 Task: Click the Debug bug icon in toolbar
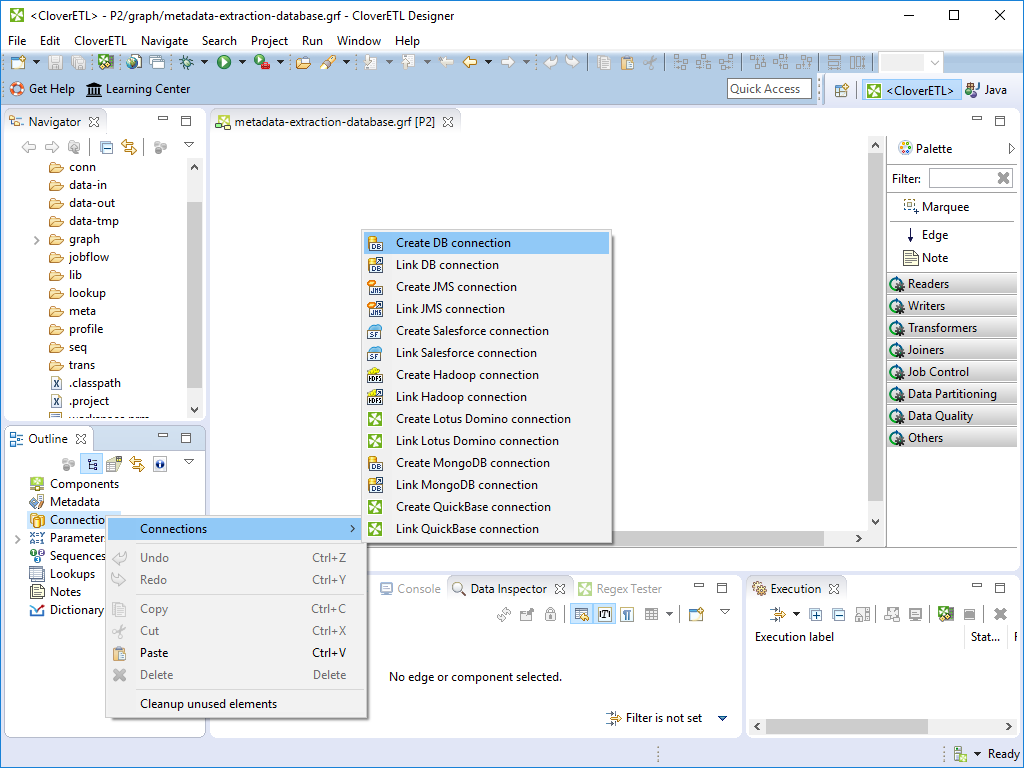point(187,62)
